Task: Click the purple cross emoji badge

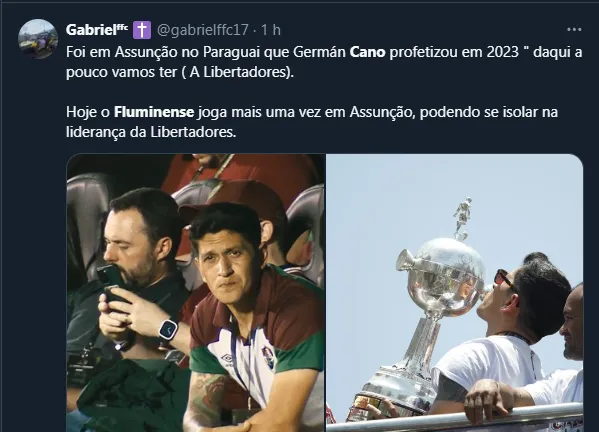Action: click(142, 30)
